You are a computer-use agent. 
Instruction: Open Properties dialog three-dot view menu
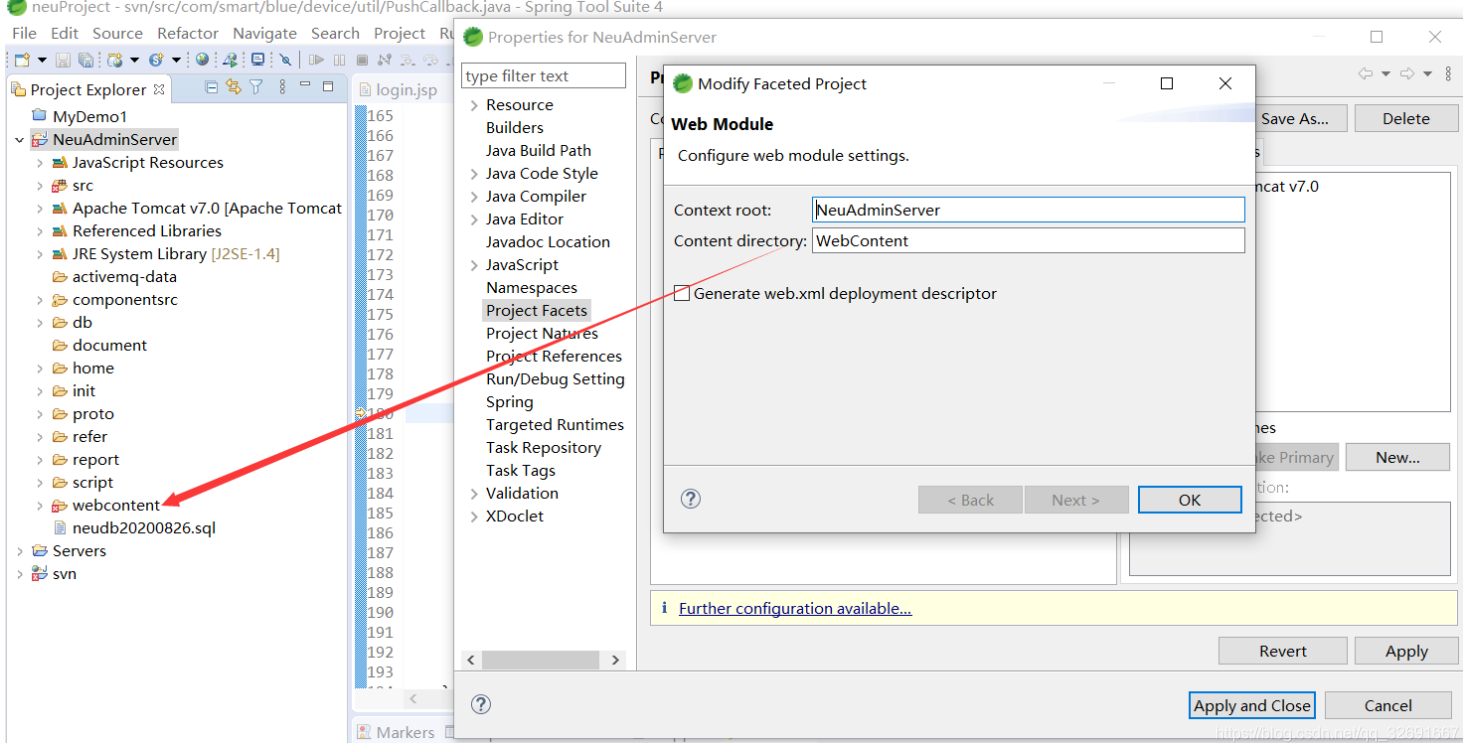(1449, 73)
